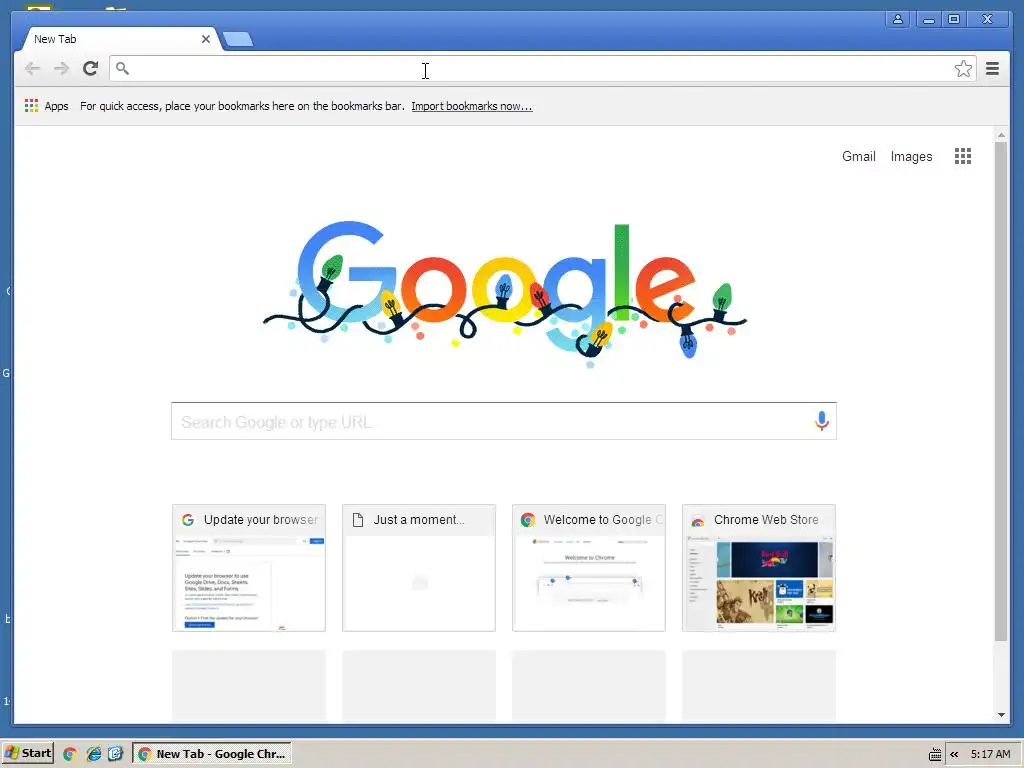Minimize the Chrome window
This screenshot has width=1024, height=768.
(928, 19)
